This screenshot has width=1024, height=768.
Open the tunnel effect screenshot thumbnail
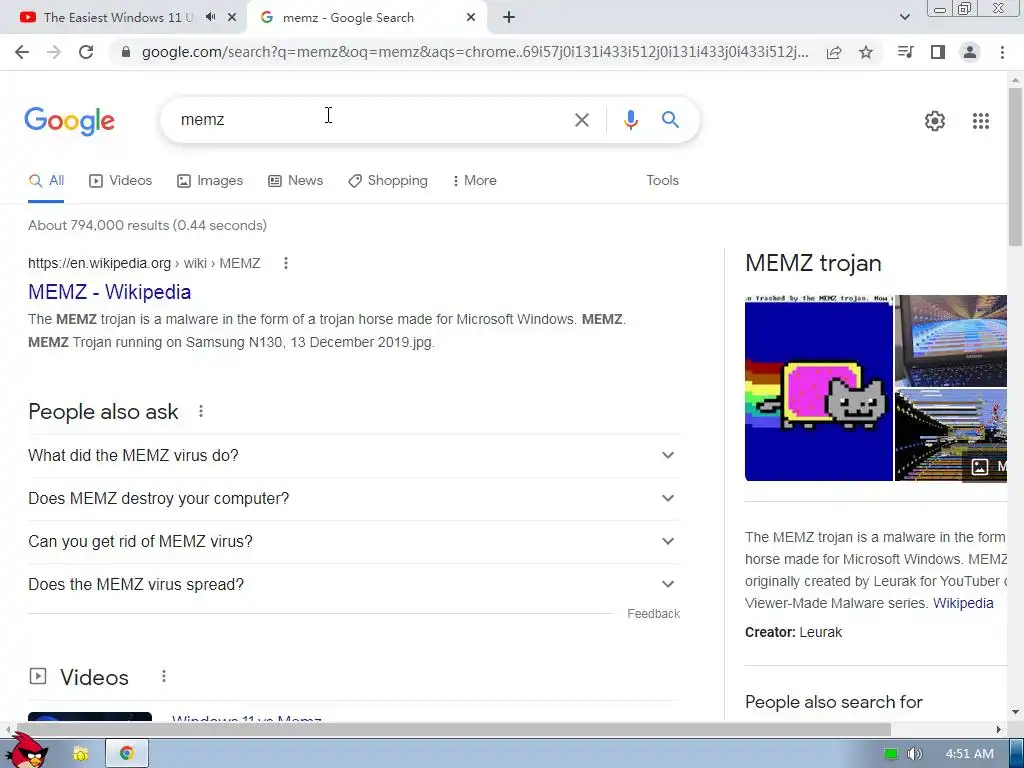click(x=951, y=435)
